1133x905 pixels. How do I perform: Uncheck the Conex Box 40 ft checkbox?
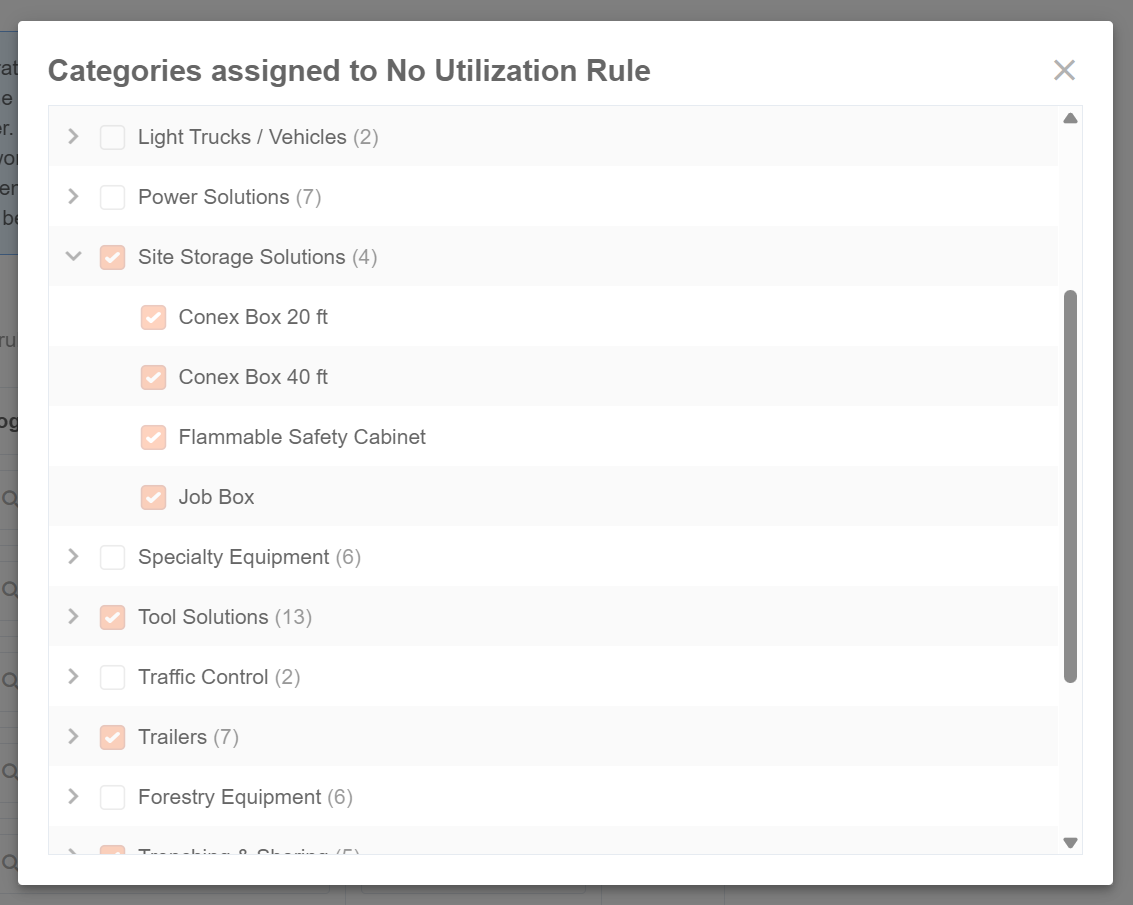click(x=153, y=377)
